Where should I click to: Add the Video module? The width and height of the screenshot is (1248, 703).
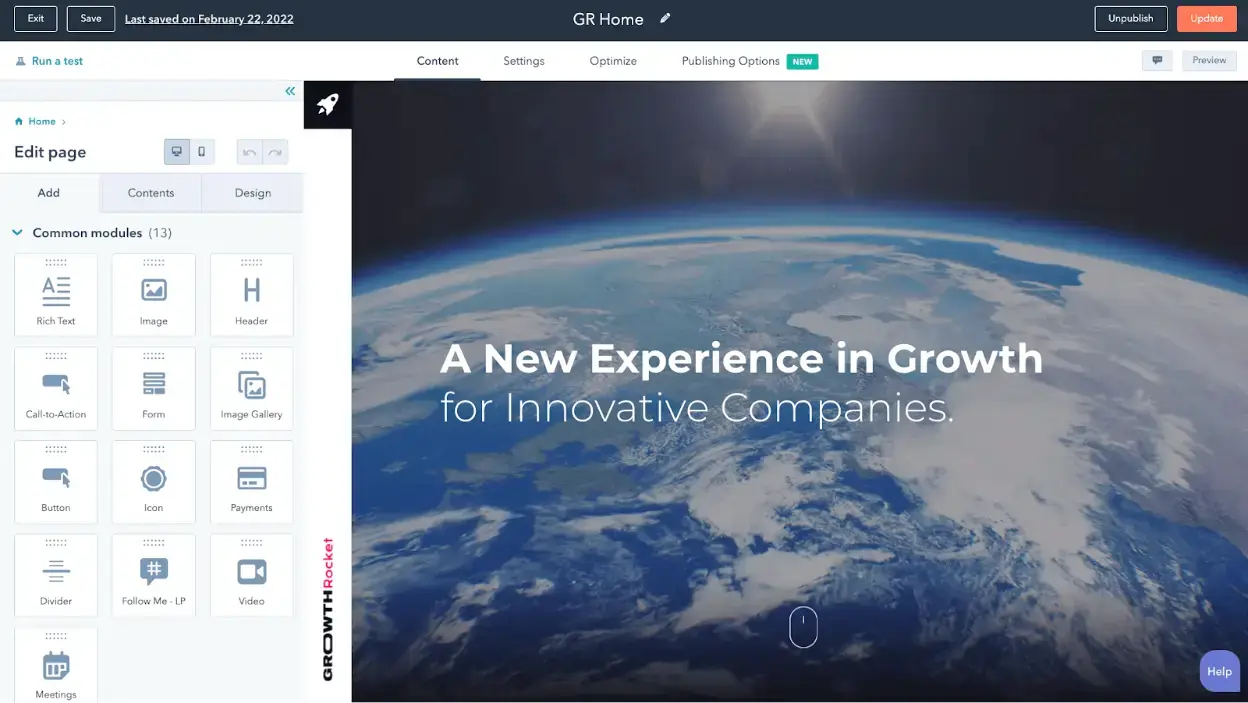click(x=251, y=575)
